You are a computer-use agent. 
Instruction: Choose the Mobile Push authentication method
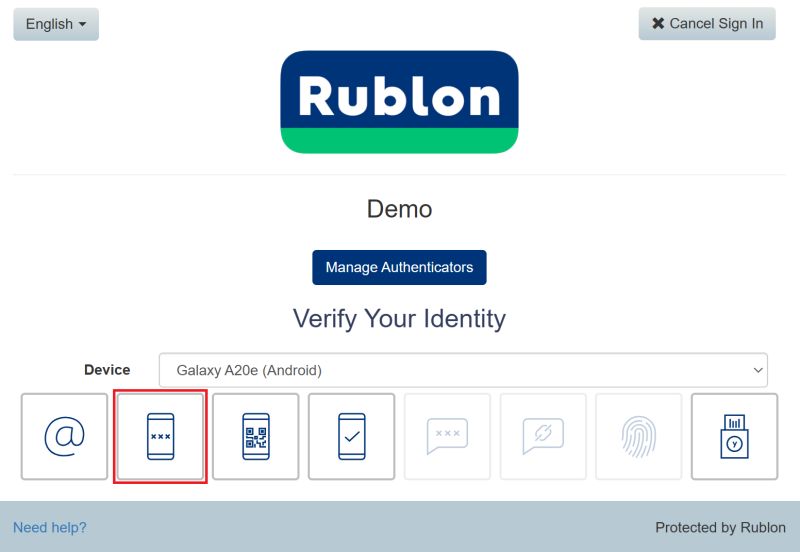point(352,436)
